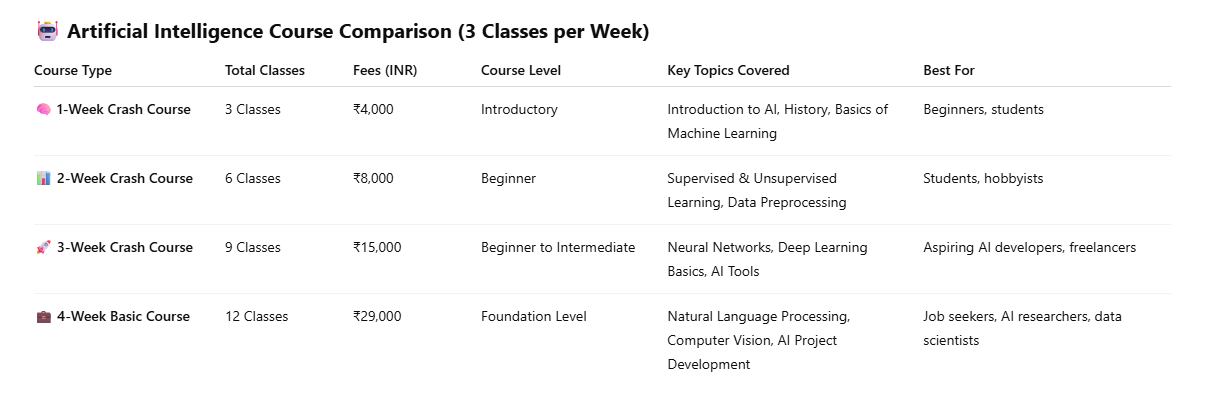Click the Best For column header
The height and width of the screenshot is (400, 1213).
pos(949,71)
